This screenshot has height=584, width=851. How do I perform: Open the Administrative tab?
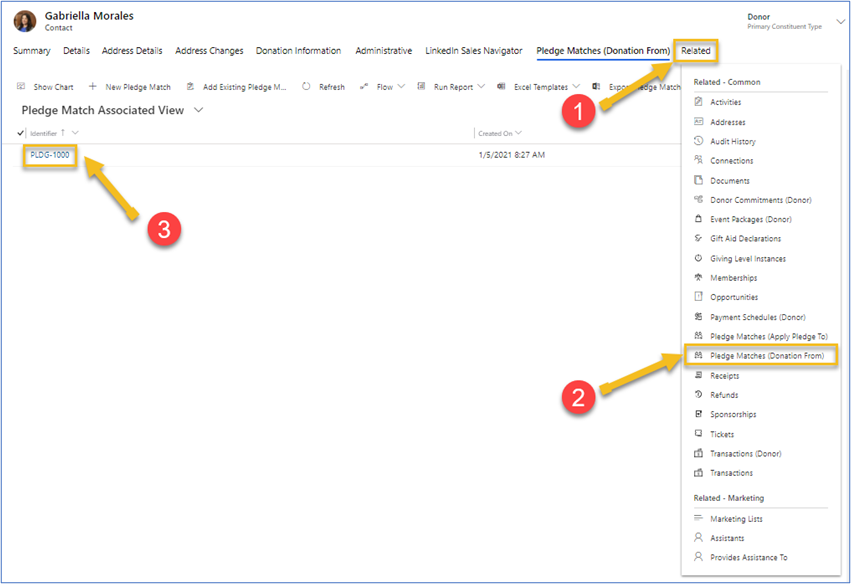coord(384,50)
